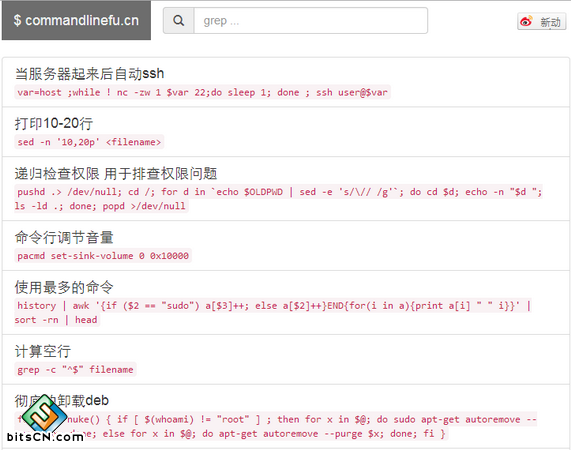571x450 pixels.
Task: Open the commandlinefu.cn home logo
Action: [76, 20]
